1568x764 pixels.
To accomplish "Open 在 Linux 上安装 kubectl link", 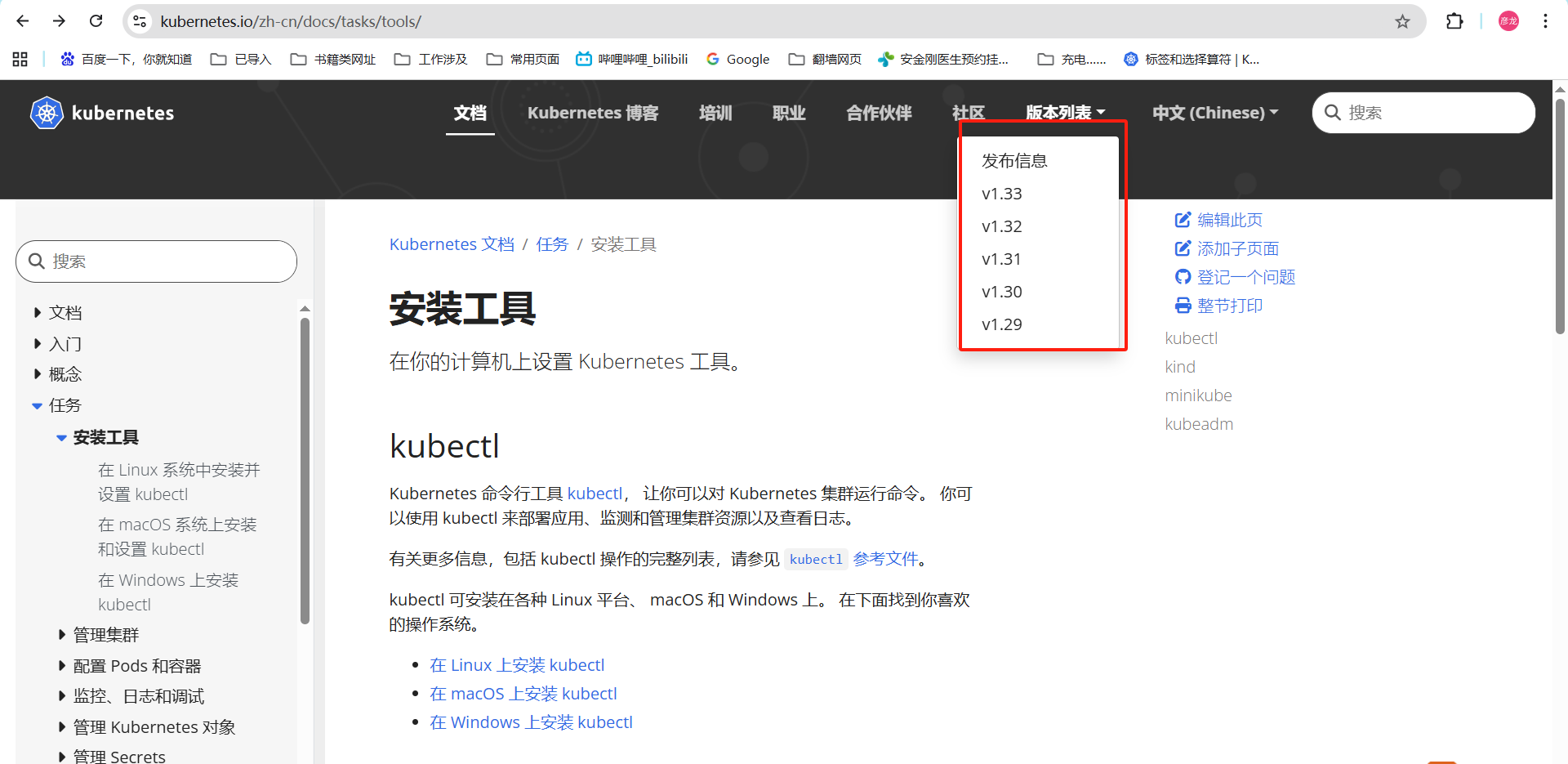I will 517,665.
